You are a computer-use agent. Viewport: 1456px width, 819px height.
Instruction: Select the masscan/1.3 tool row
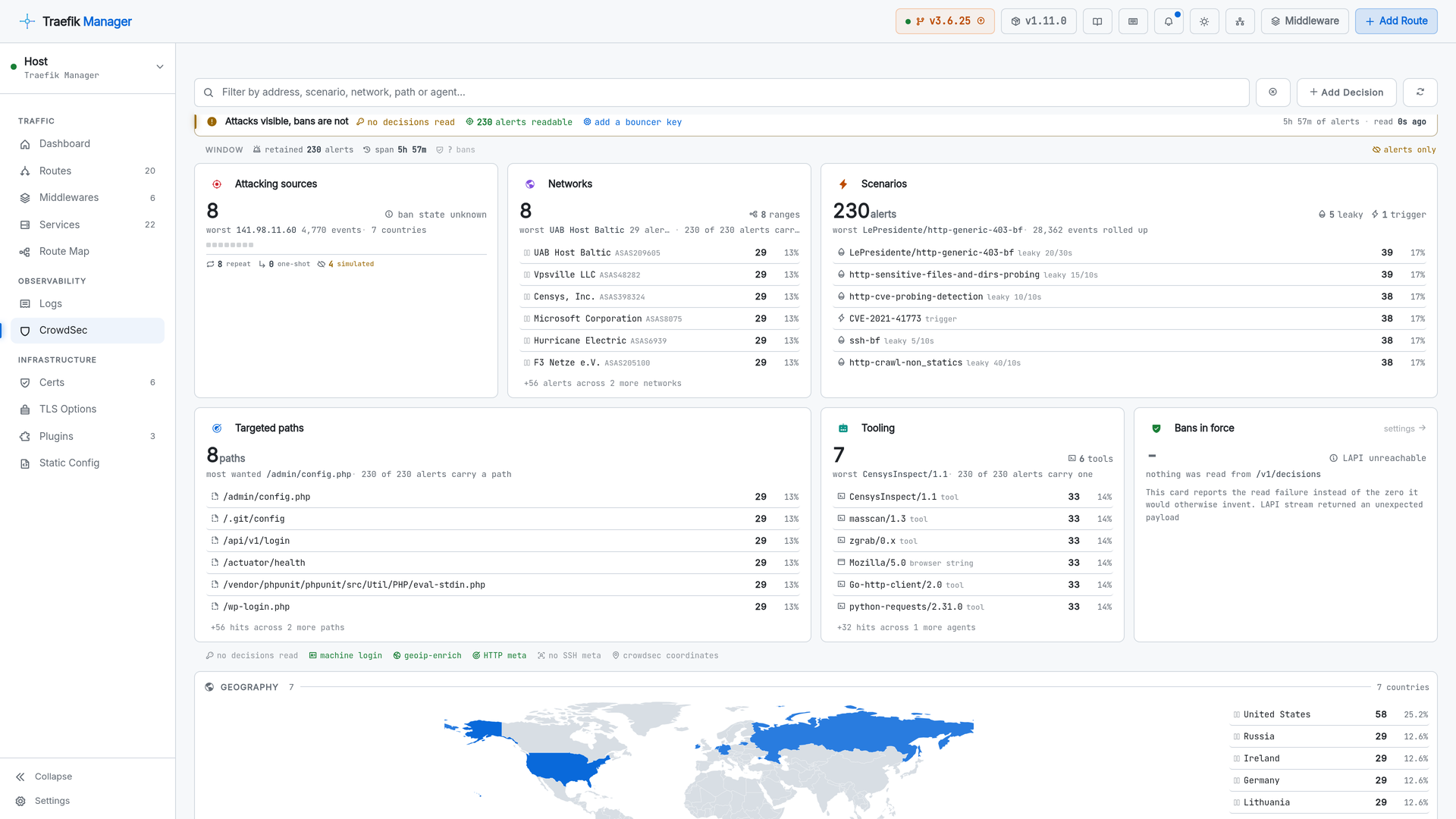click(x=973, y=519)
